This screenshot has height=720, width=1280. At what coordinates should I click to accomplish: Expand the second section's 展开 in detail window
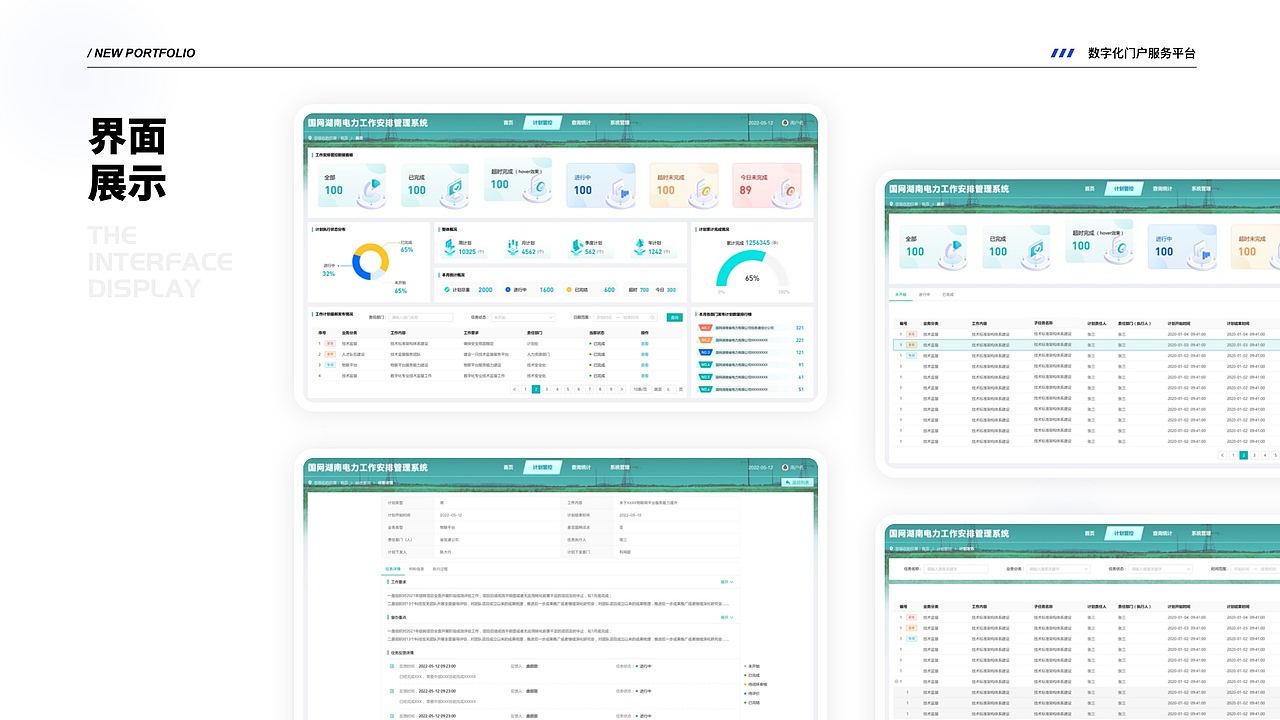[x=727, y=617]
